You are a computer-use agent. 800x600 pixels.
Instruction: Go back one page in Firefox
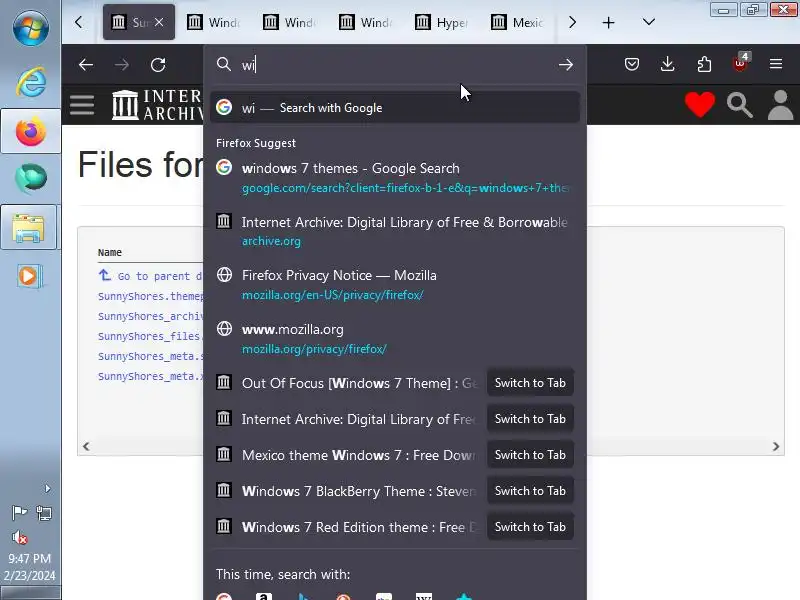tap(86, 65)
